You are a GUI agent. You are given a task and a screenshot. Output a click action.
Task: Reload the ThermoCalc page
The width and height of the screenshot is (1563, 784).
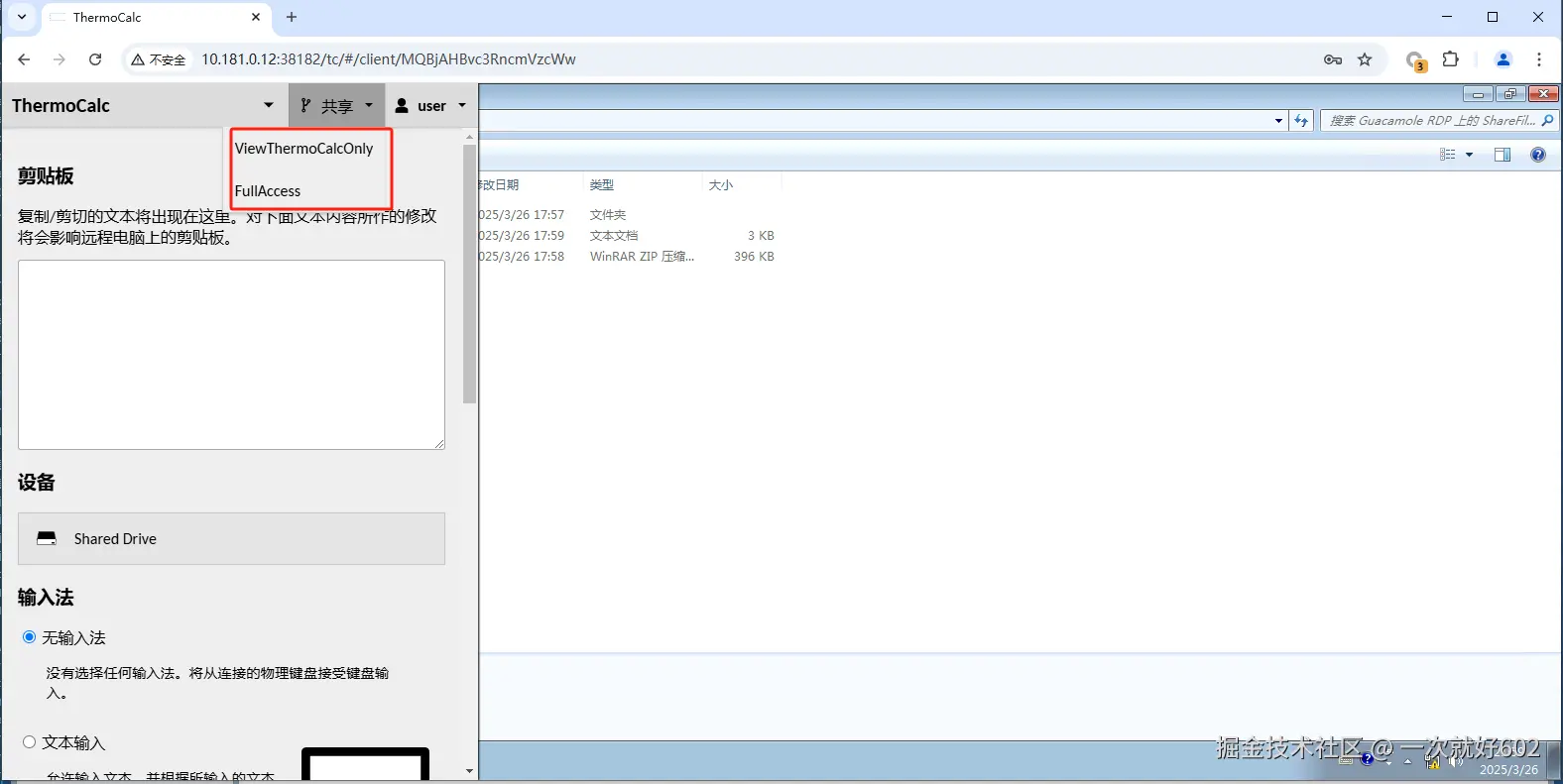pos(95,59)
